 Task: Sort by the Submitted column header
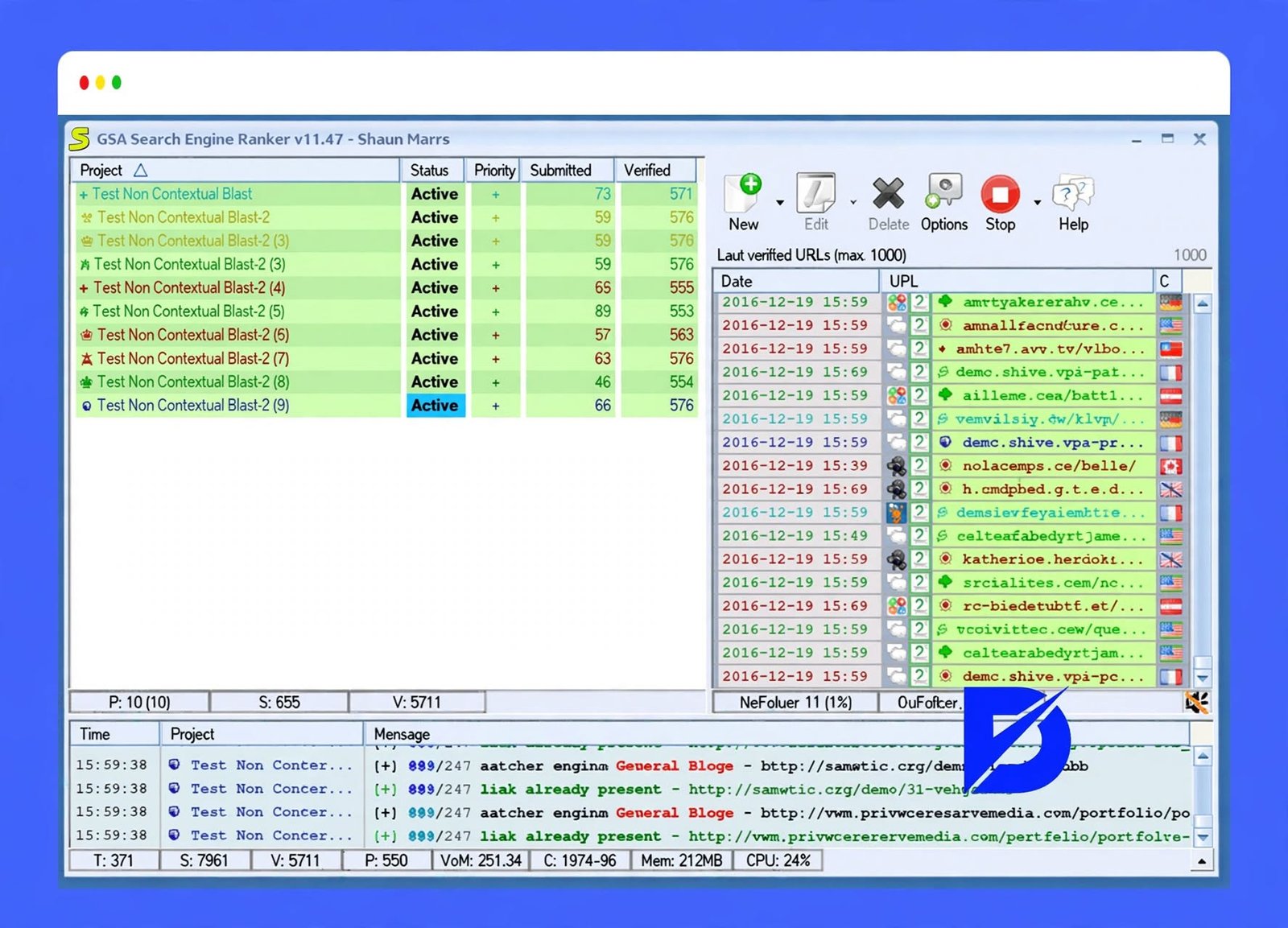568,170
